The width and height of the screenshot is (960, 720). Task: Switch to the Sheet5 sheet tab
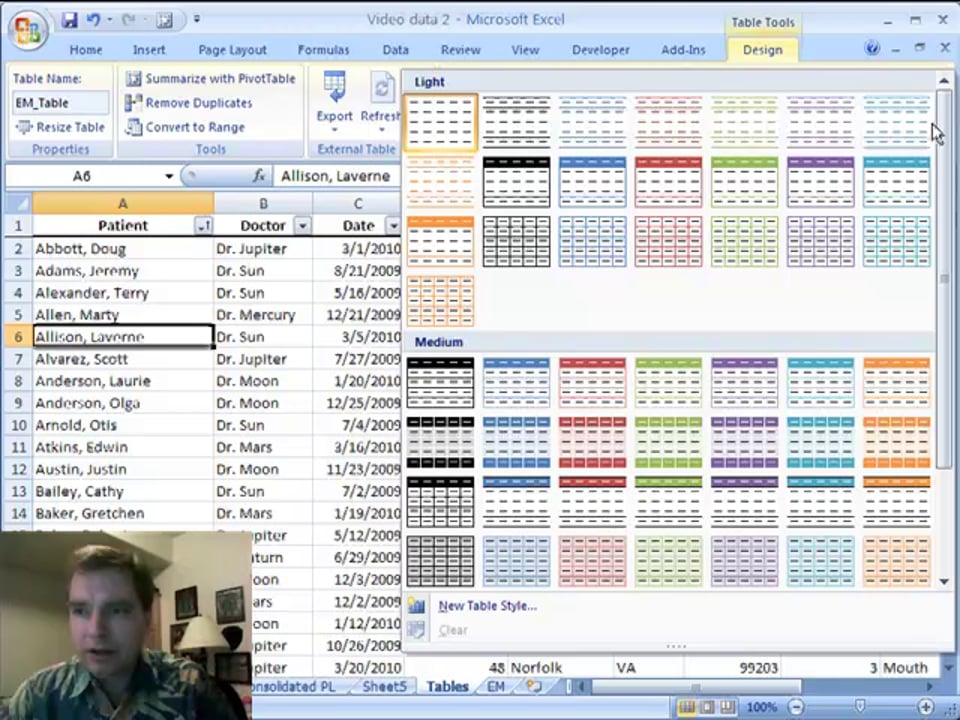384,686
